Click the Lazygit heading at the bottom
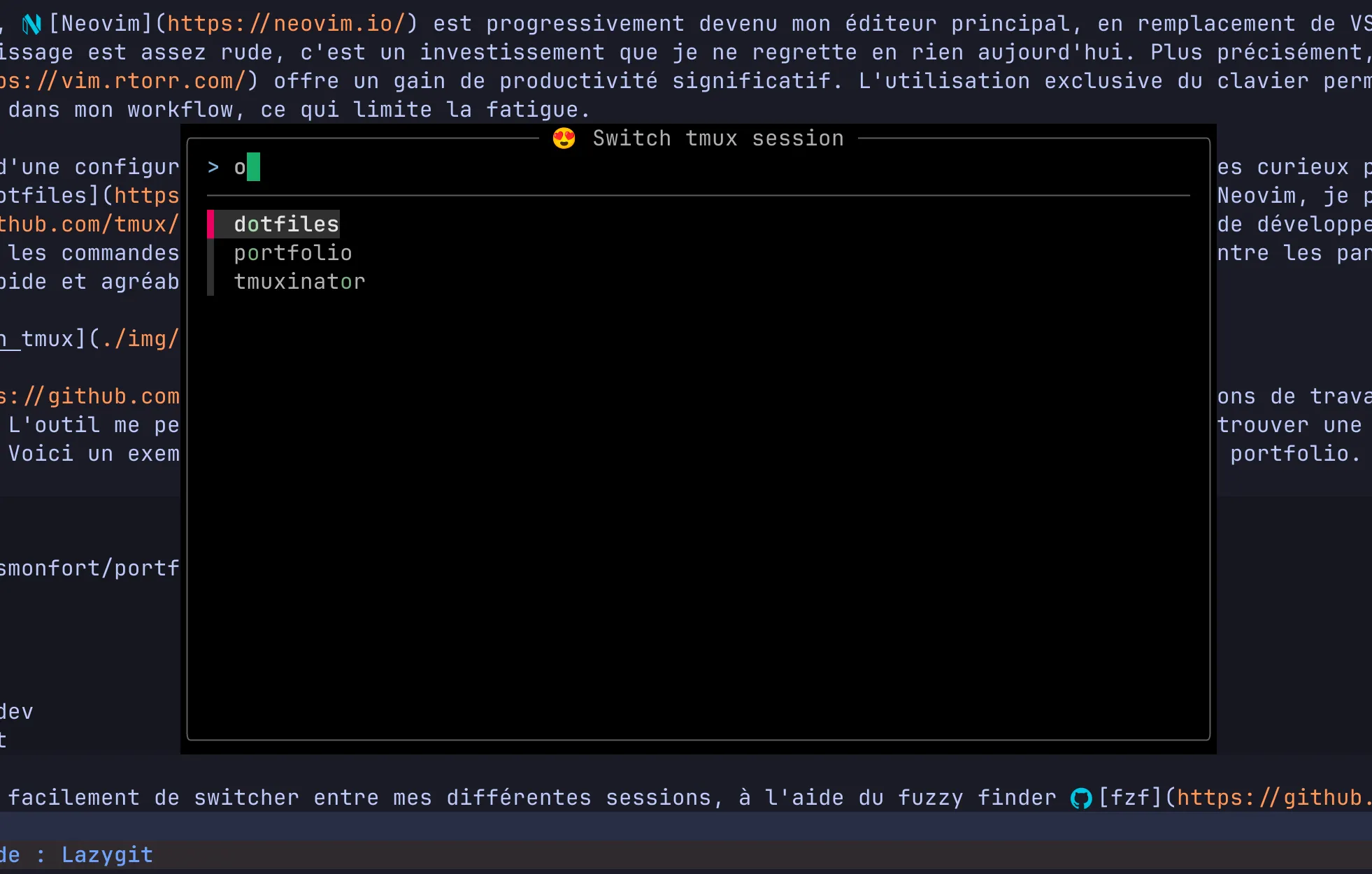This screenshot has height=874, width=1372. [x=106, y=854]
